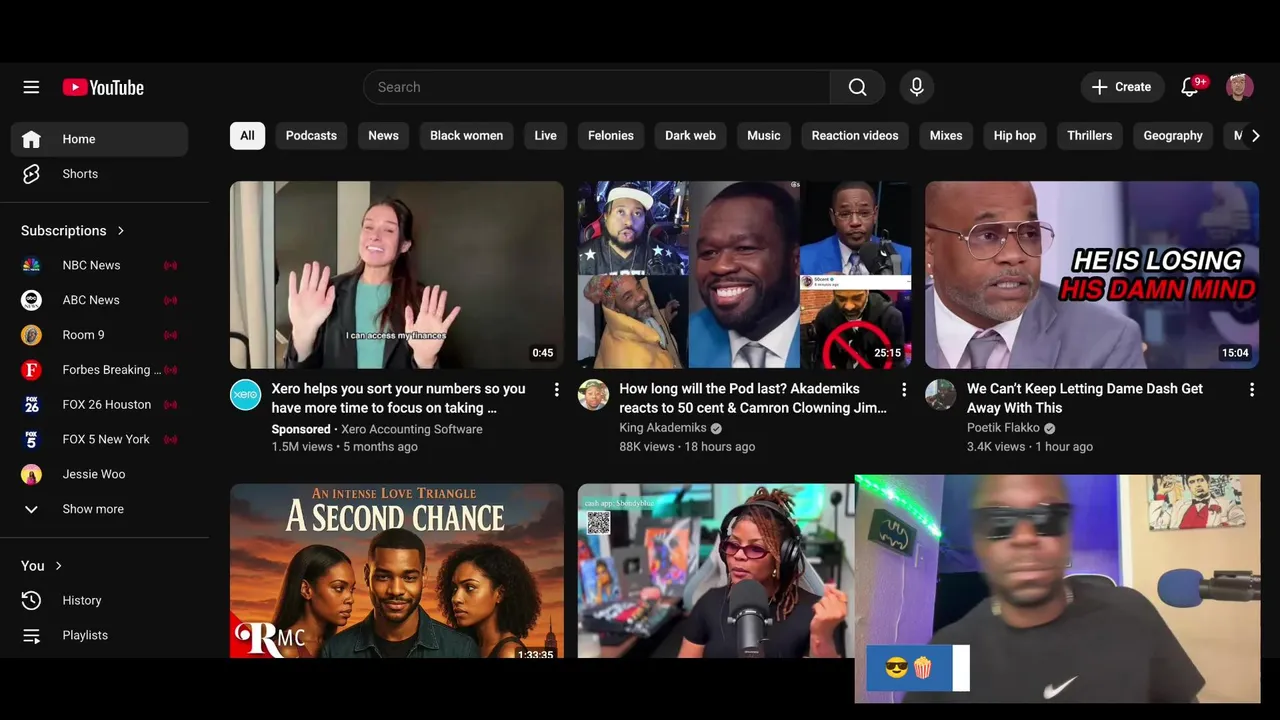The image size is (1280, 720).
Task: Open the Xero video title link
Action: 398,398
